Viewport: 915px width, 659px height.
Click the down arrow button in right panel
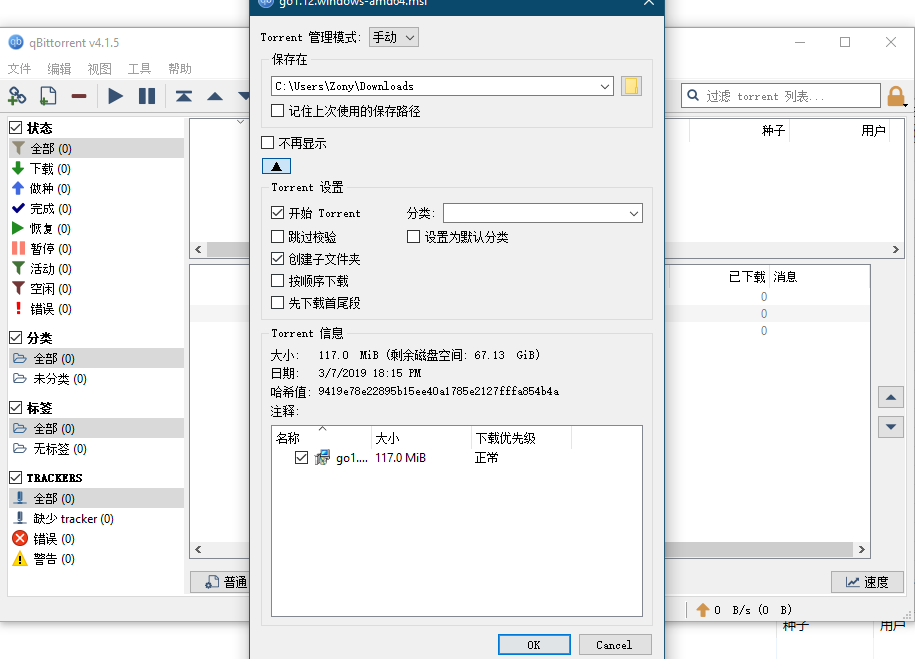click(x=891, y=427)
